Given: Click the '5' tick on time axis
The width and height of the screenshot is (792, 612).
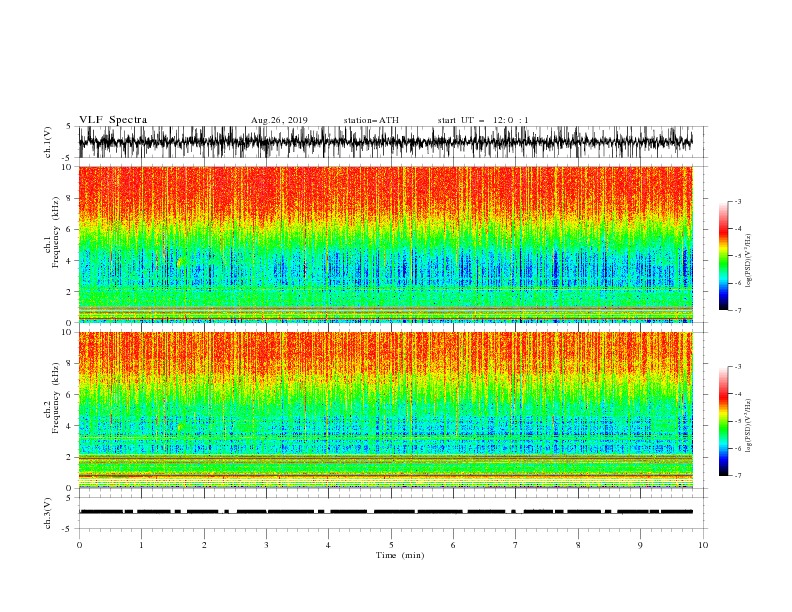Looking at the screenshot, I should coord(391,545).
